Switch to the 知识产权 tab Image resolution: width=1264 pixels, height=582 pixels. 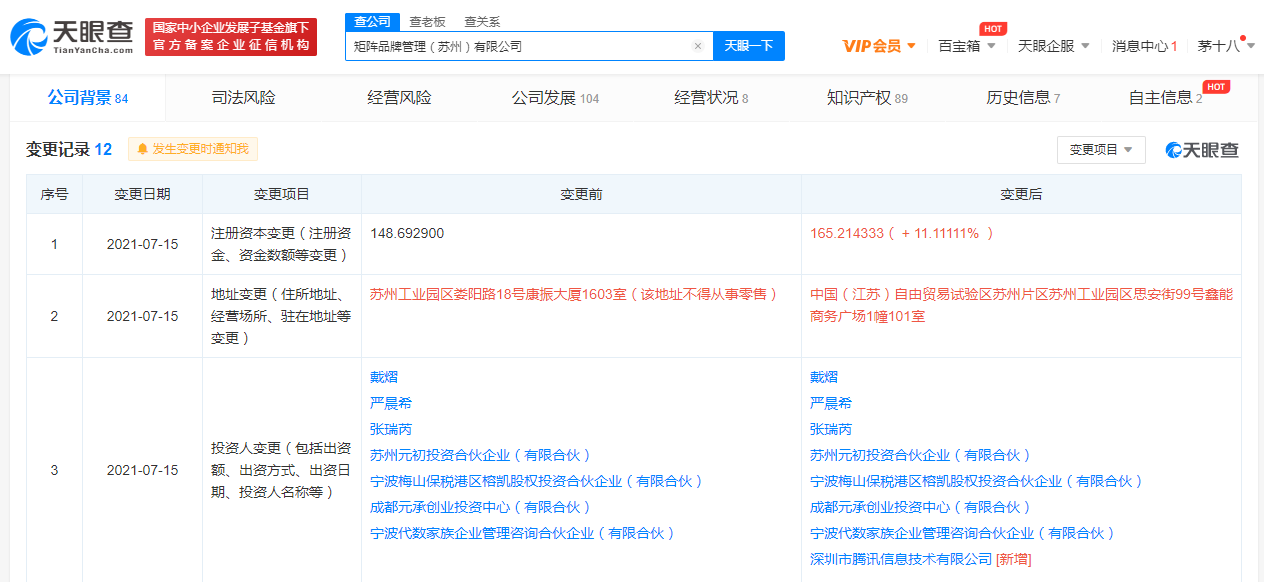pyautogui.click(x=867, y=98)
